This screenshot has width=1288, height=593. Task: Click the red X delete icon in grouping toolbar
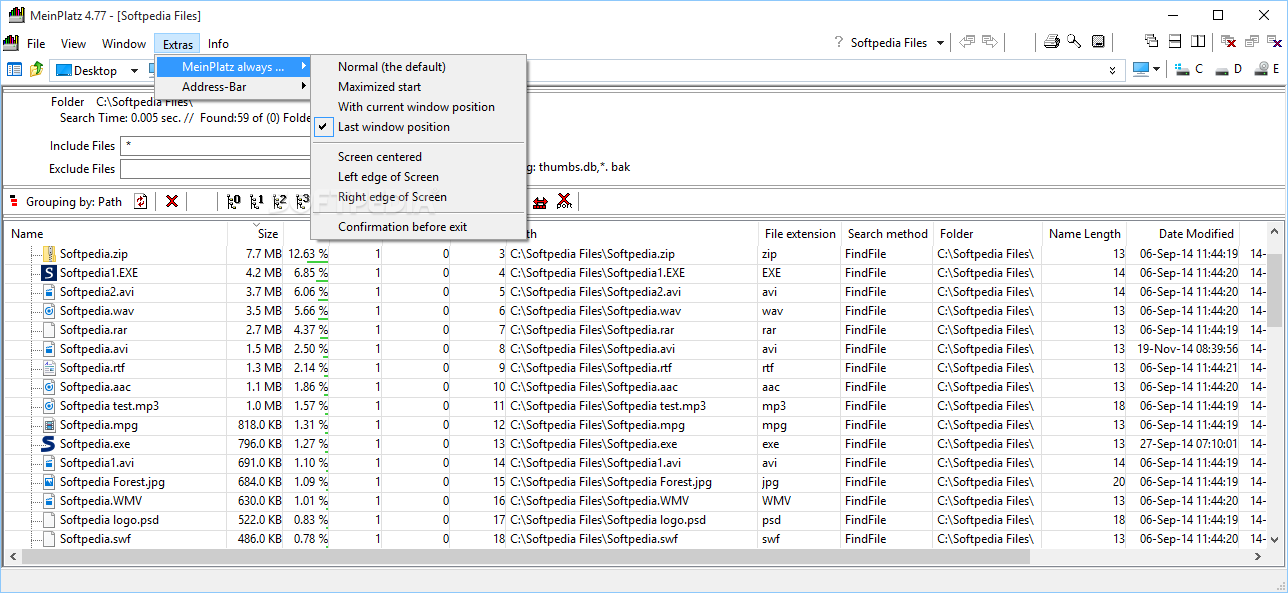coord(172,201)
